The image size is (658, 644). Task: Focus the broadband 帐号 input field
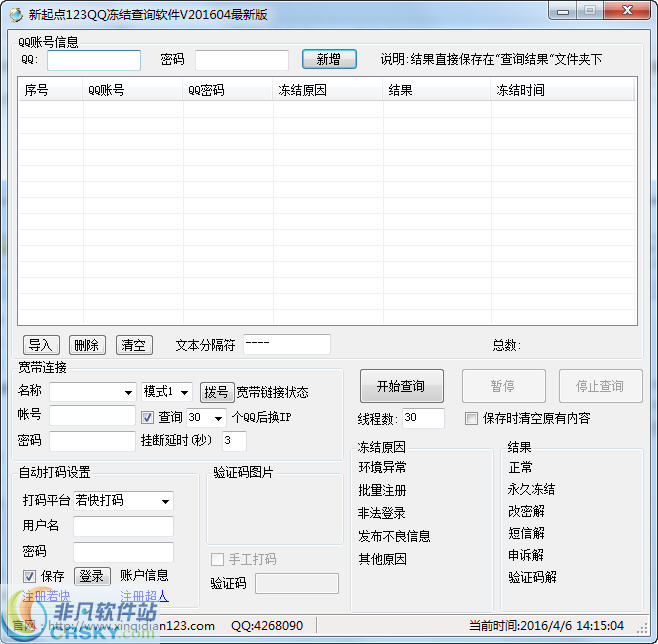[x=92, y=415]
